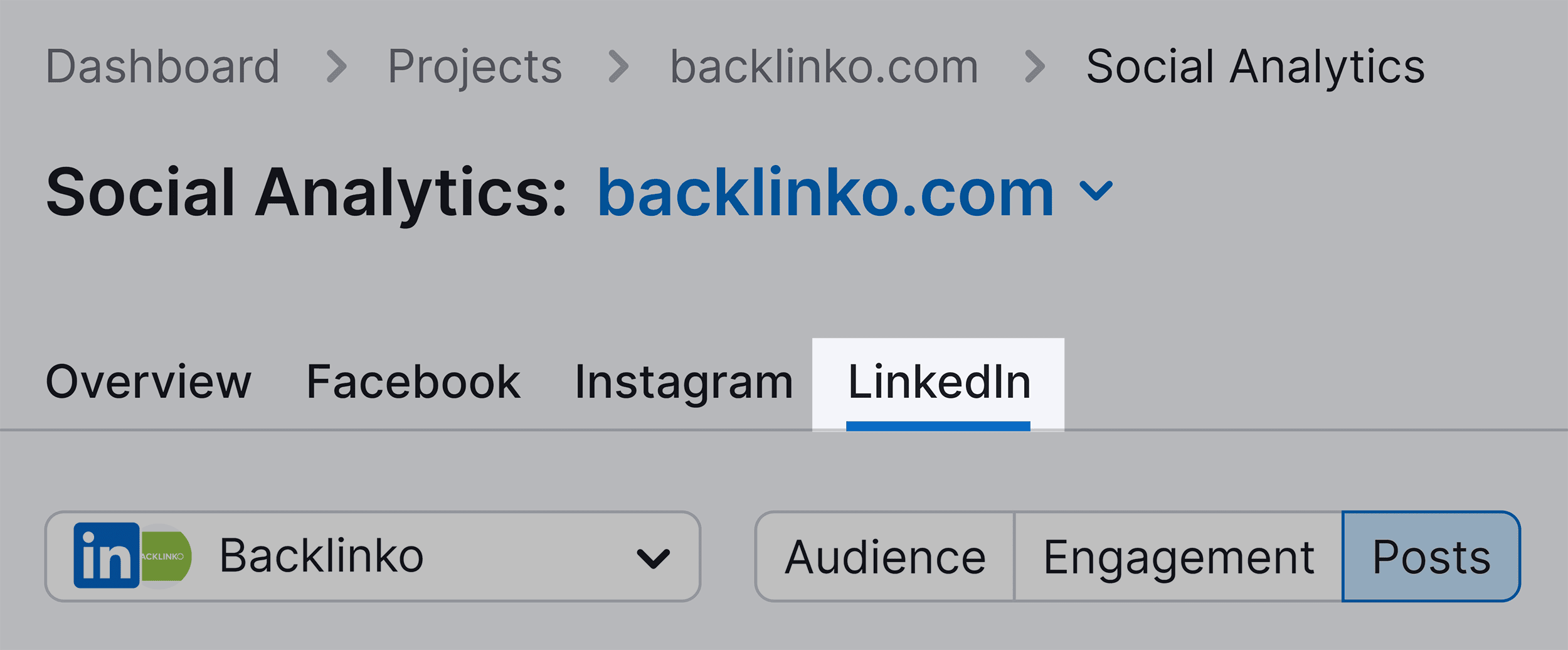Click the Social Analytics breadcrumb item
The image size is (1568, 650).
tap(1255, 67)
